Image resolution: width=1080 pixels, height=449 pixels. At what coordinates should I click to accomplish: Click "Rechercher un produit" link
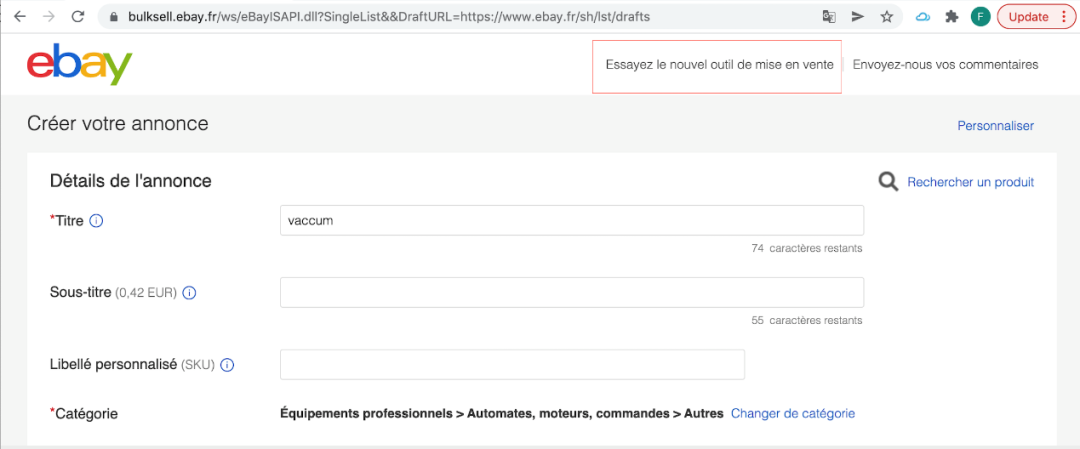coord(970,182)
